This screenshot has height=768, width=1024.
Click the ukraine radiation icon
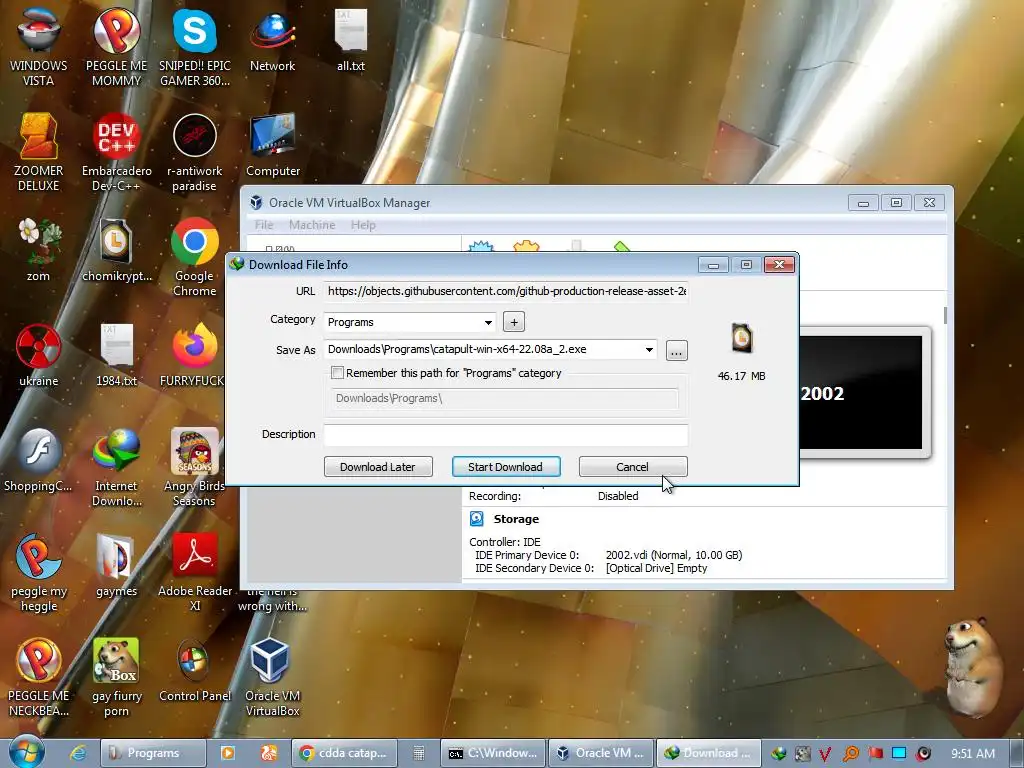pyautogui.click(x=38, y=355)
